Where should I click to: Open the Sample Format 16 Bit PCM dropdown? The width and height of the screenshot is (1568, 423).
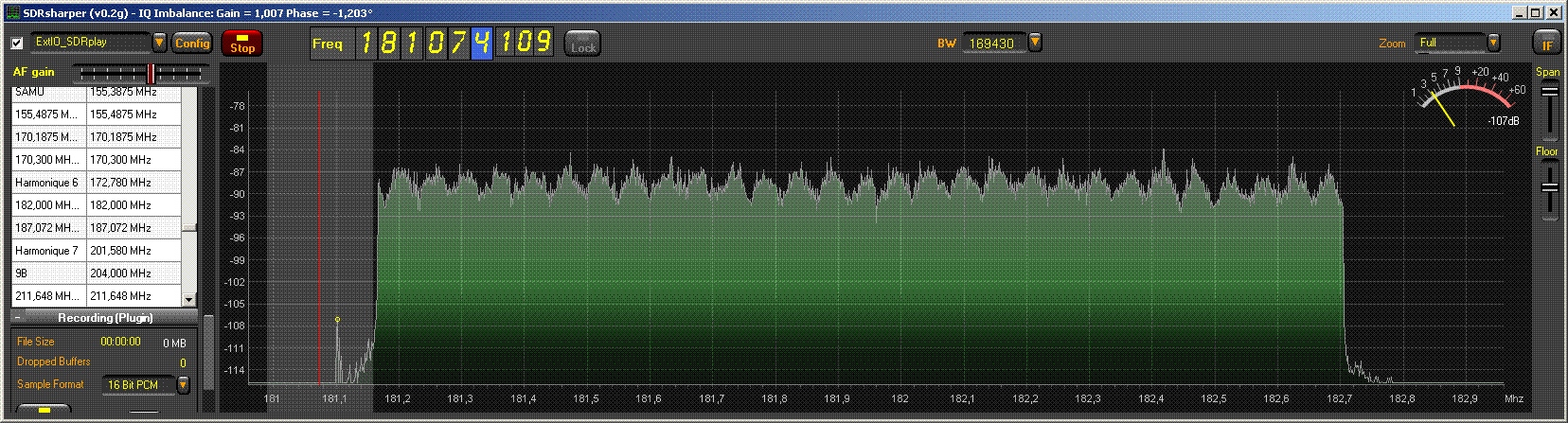pyautogui.click(x=183, y=384)
